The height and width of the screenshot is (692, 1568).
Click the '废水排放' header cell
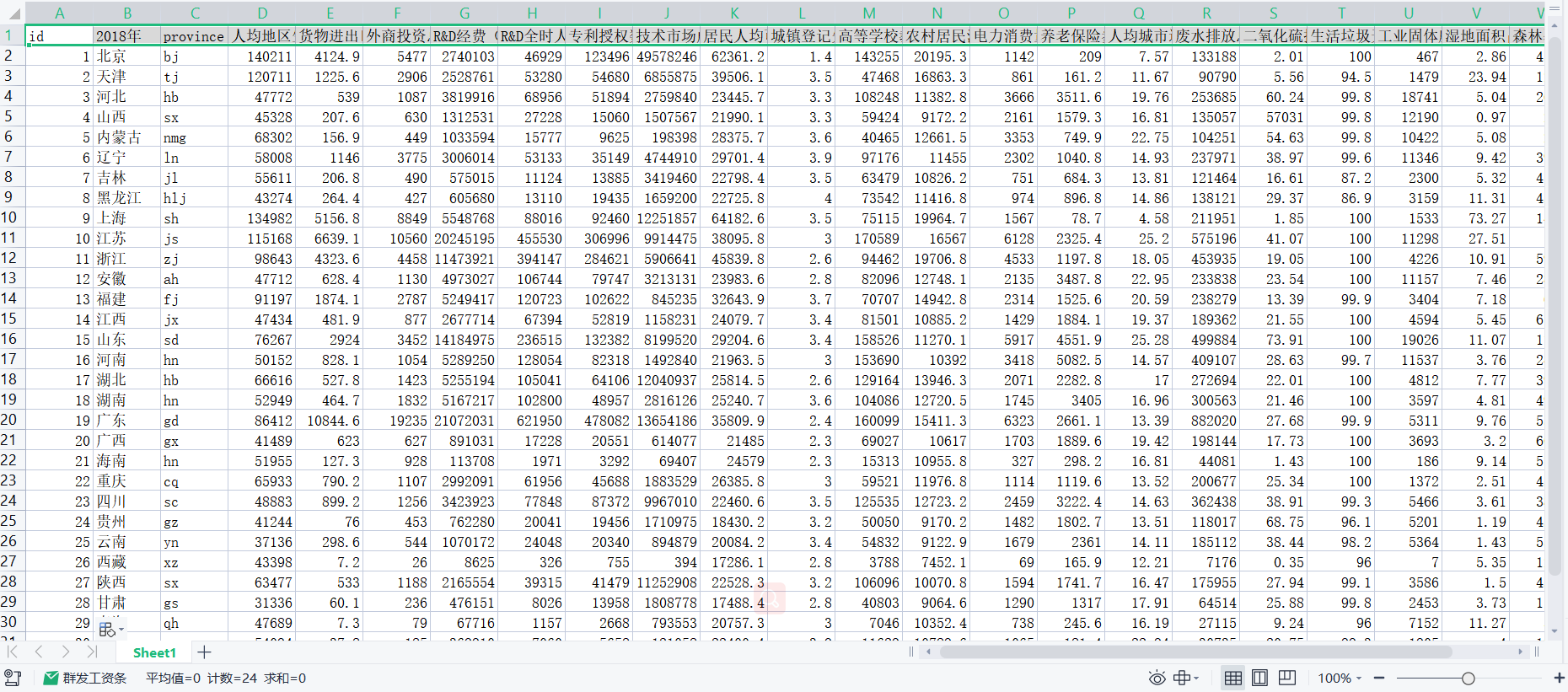coord(1206,35)
